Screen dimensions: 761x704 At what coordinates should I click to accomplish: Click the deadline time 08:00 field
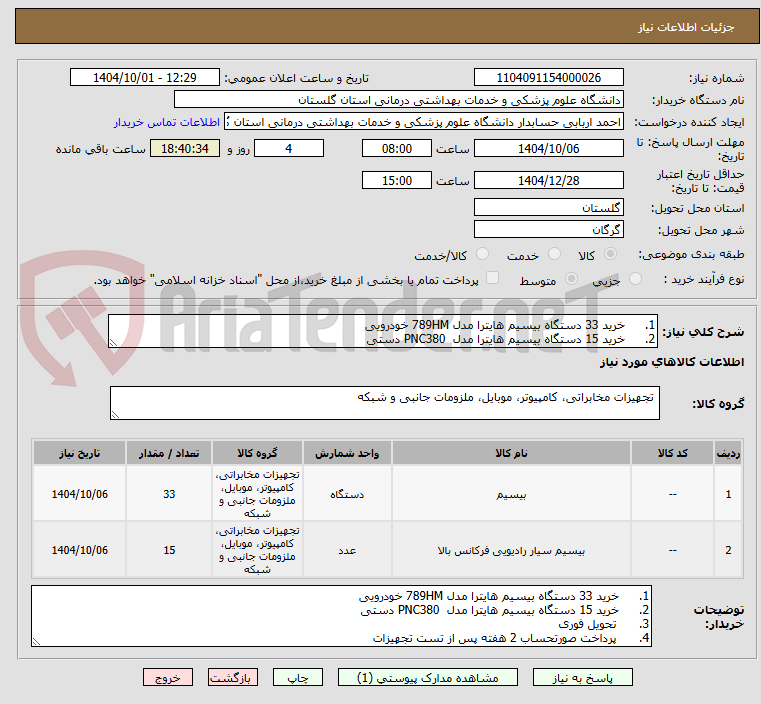click(x=397, y=148)
